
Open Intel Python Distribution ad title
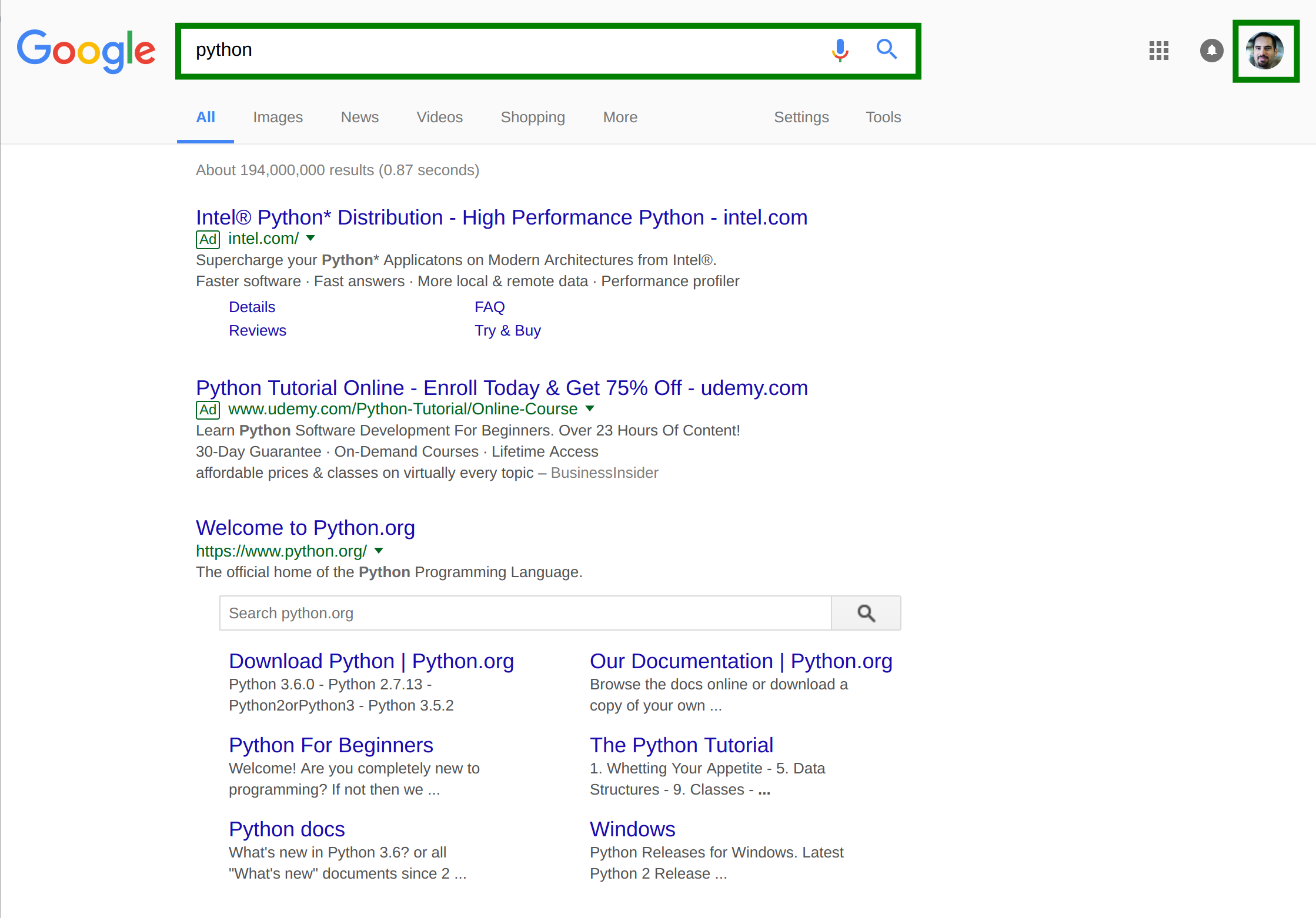click(502, 217)
